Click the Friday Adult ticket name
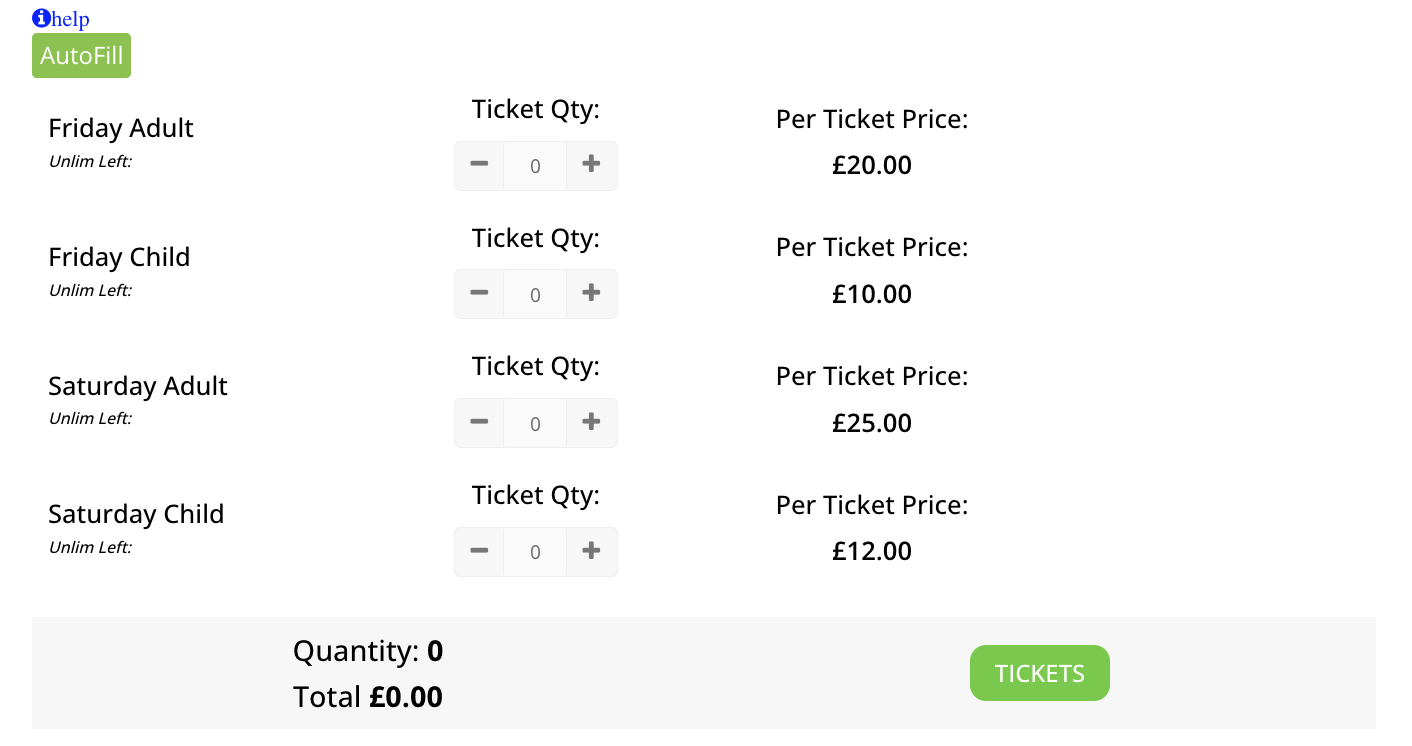The height and width of the screenshot is (746, 1412). click(121, 128)
